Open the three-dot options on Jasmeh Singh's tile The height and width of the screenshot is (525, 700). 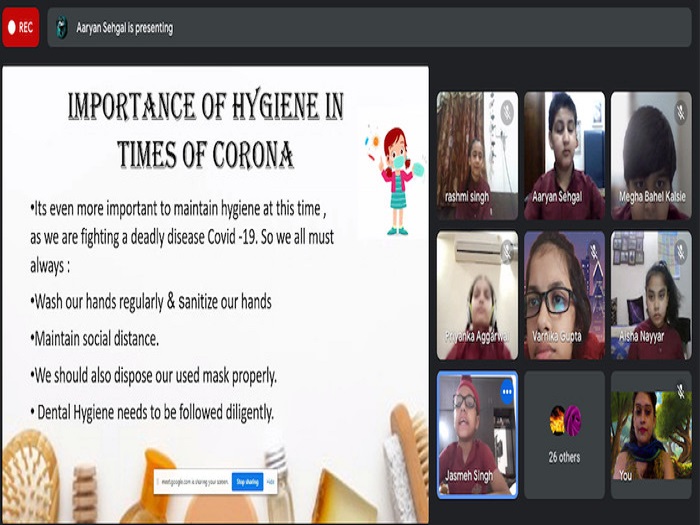coord(507,392)
